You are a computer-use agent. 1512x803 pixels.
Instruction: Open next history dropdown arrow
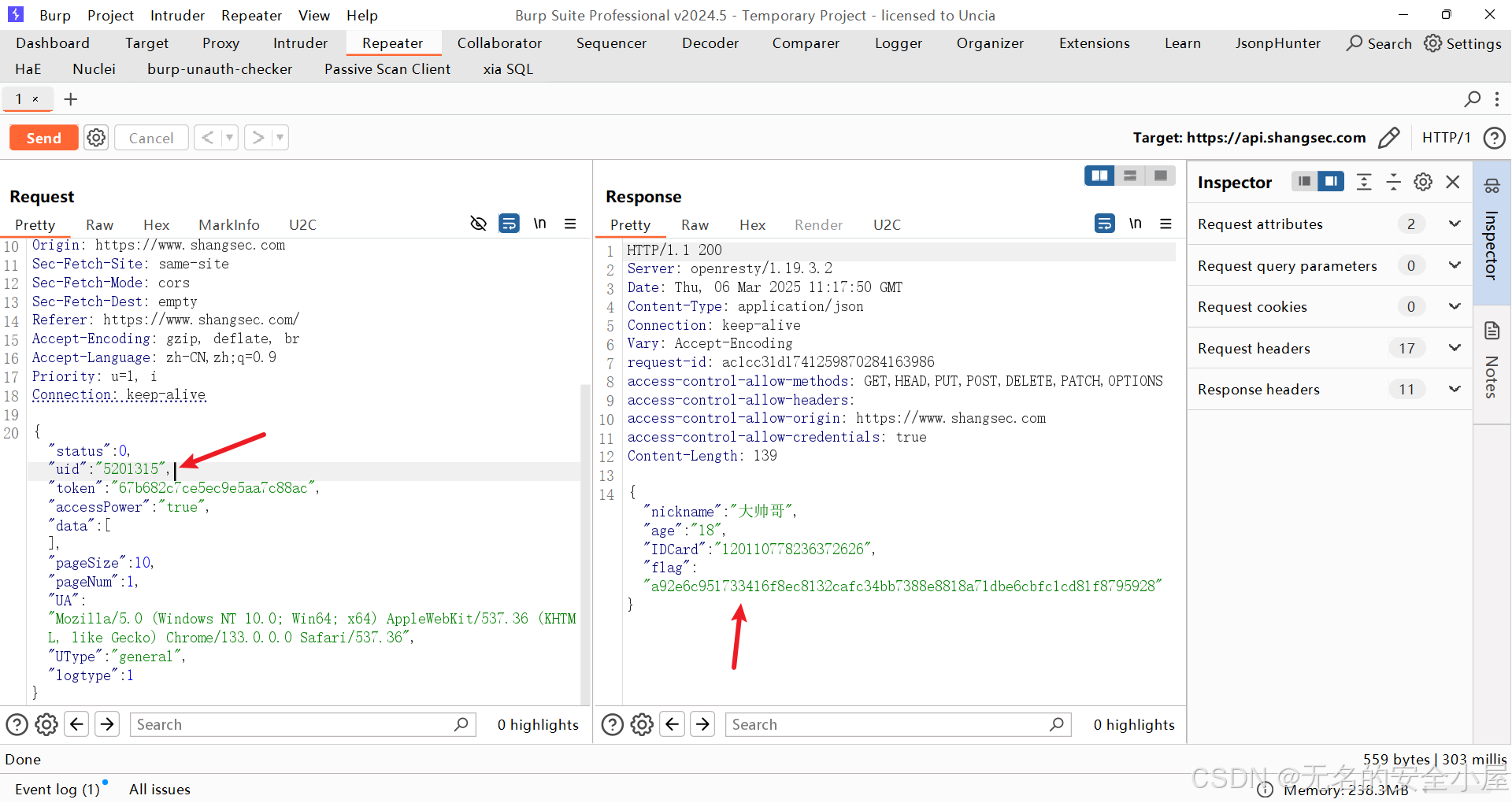[280, 138]
